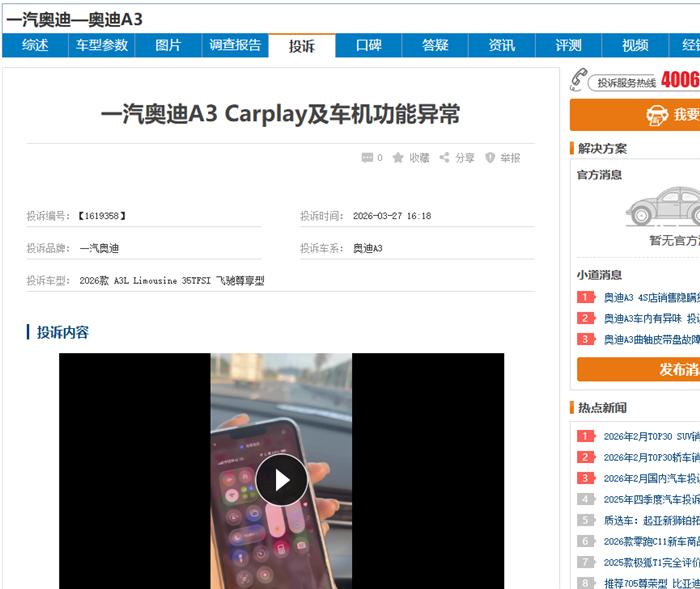Open the 综述 overview tab
Viewport: 700px width, 589px height.
pyautogui.click(x=35, y=45)
